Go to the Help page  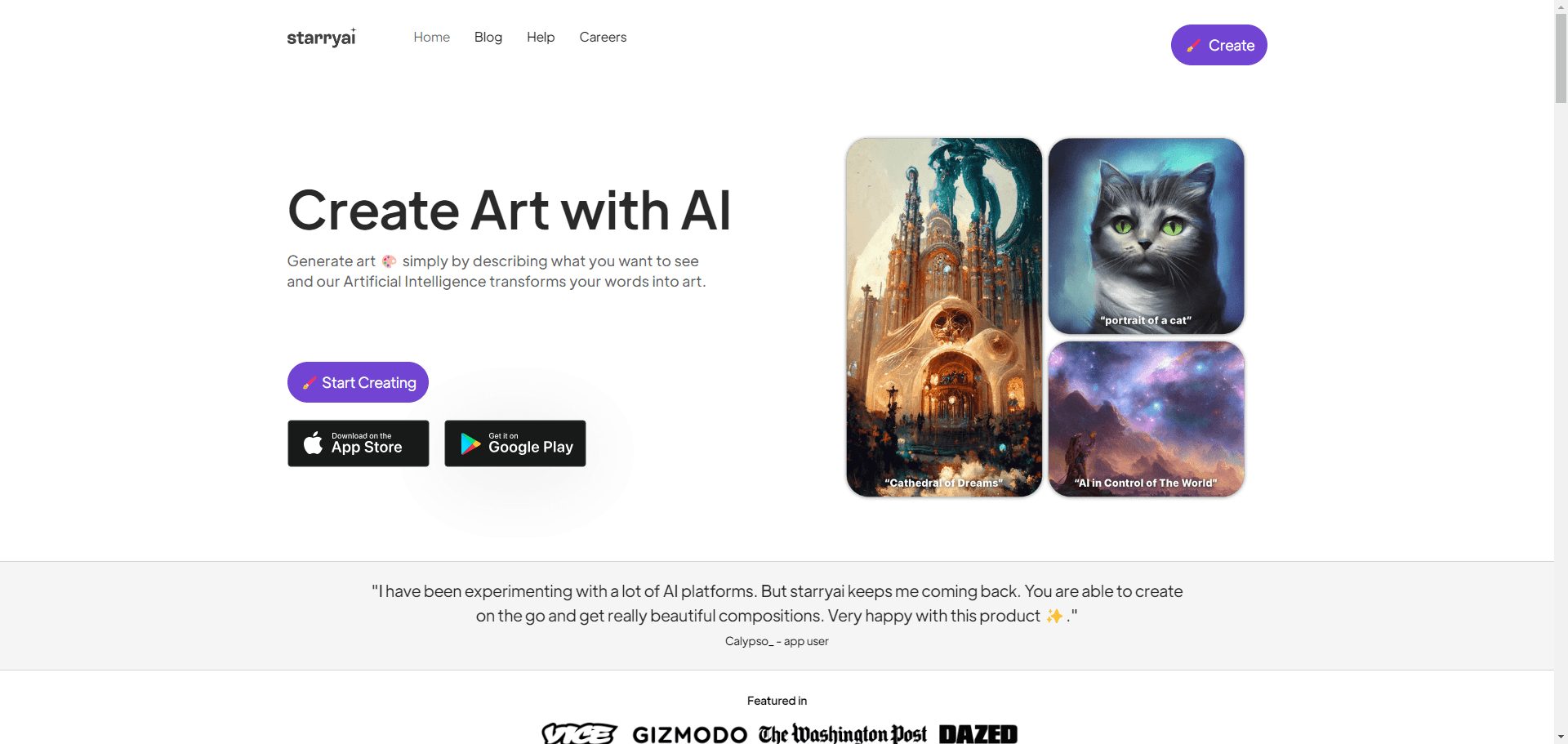pos(541,37)
